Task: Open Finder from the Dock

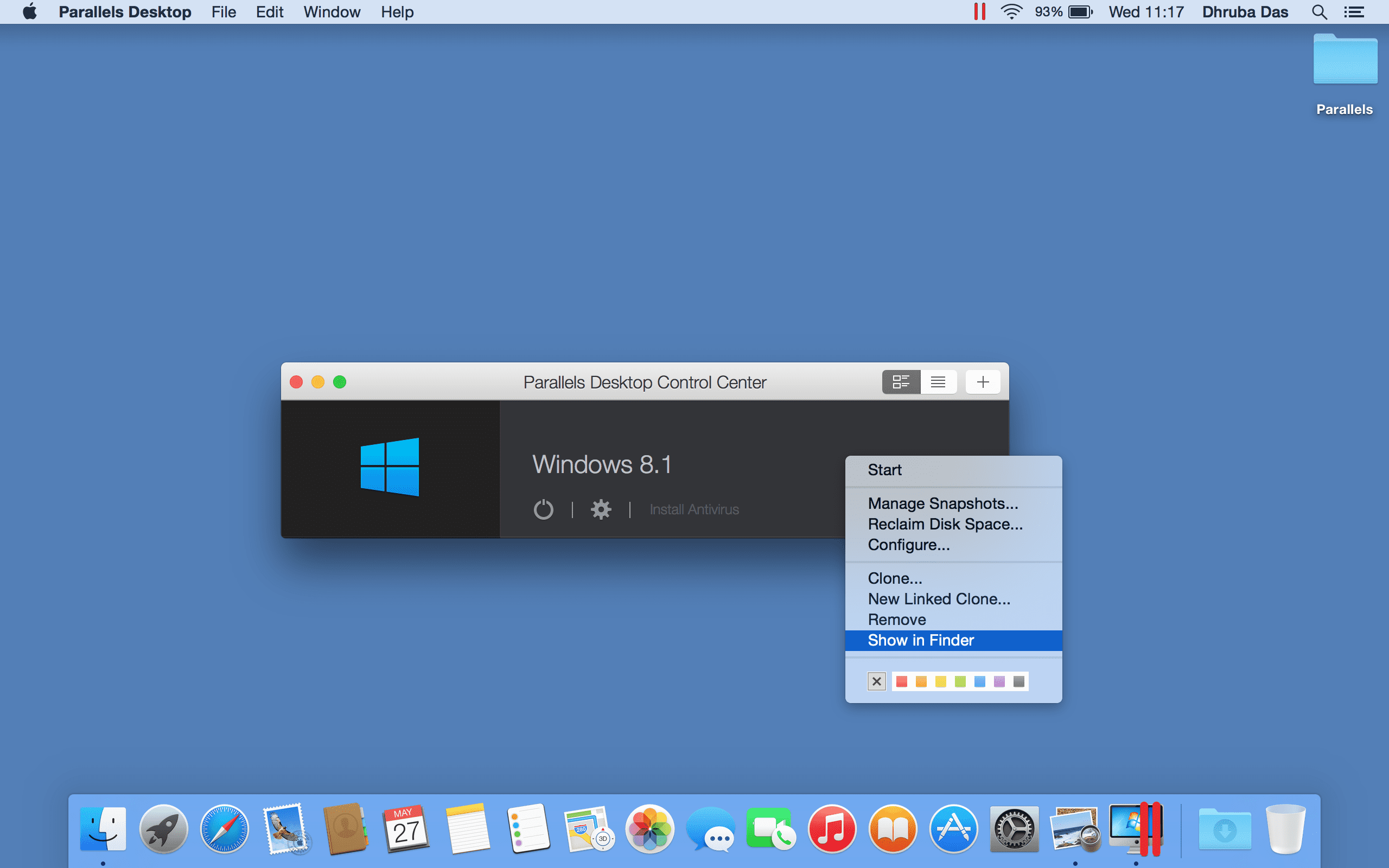Action: 103,828
